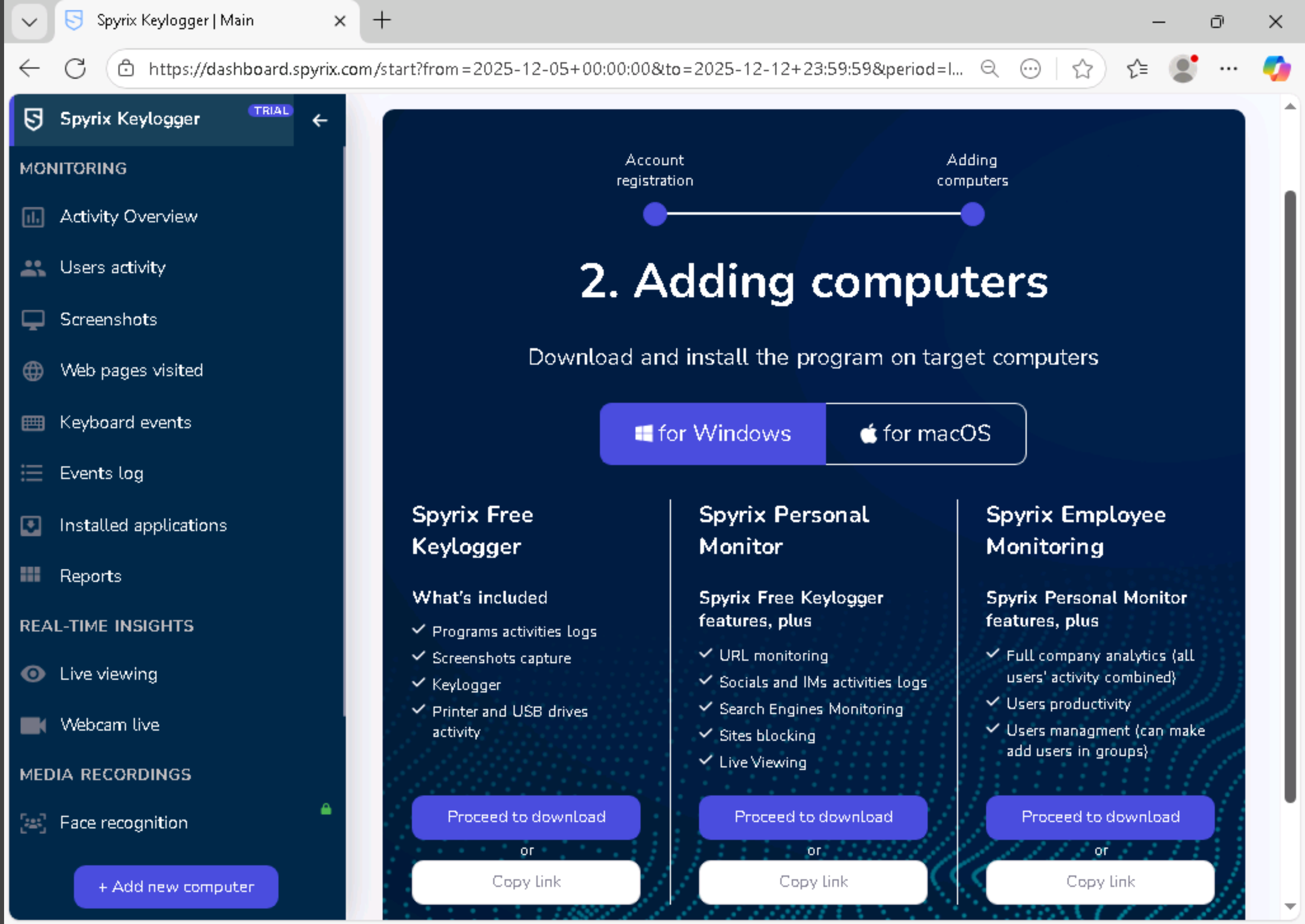Click the Reports grid icon
Image resolution: width=1305 pixels, height=924 pixels.
[x=30, y=575]
